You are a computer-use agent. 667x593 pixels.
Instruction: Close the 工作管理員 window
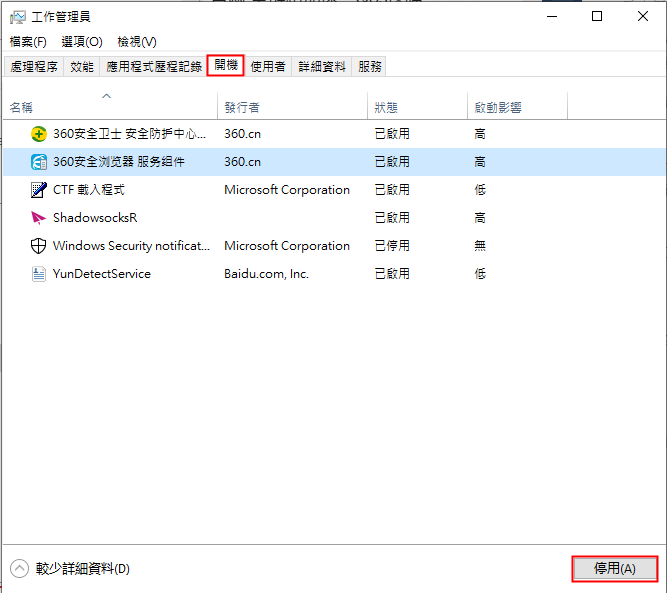pos(643,17)
